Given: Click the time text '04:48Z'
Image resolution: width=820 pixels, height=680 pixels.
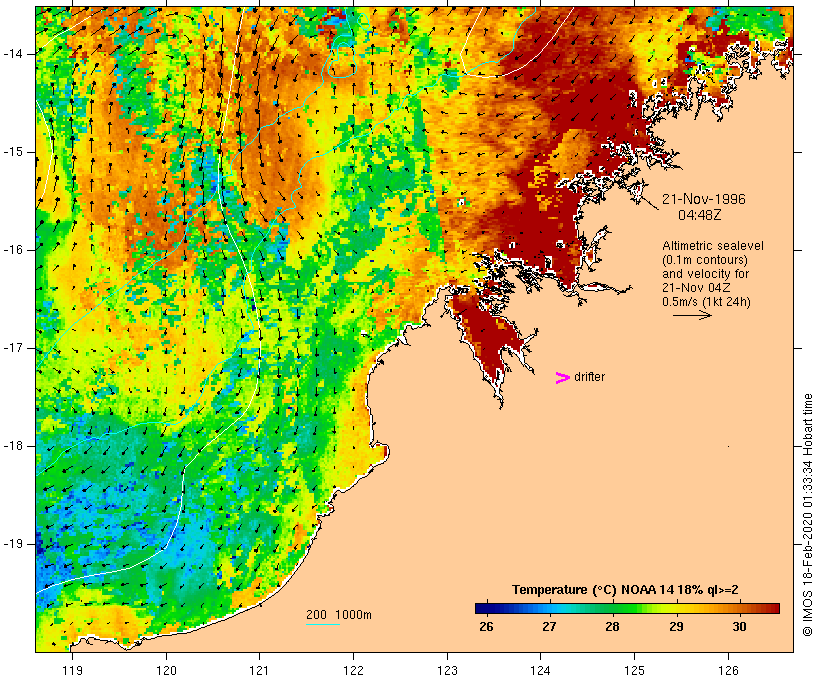Looking at the screenshot, I should pyautogui.click(x=699, y=215).
